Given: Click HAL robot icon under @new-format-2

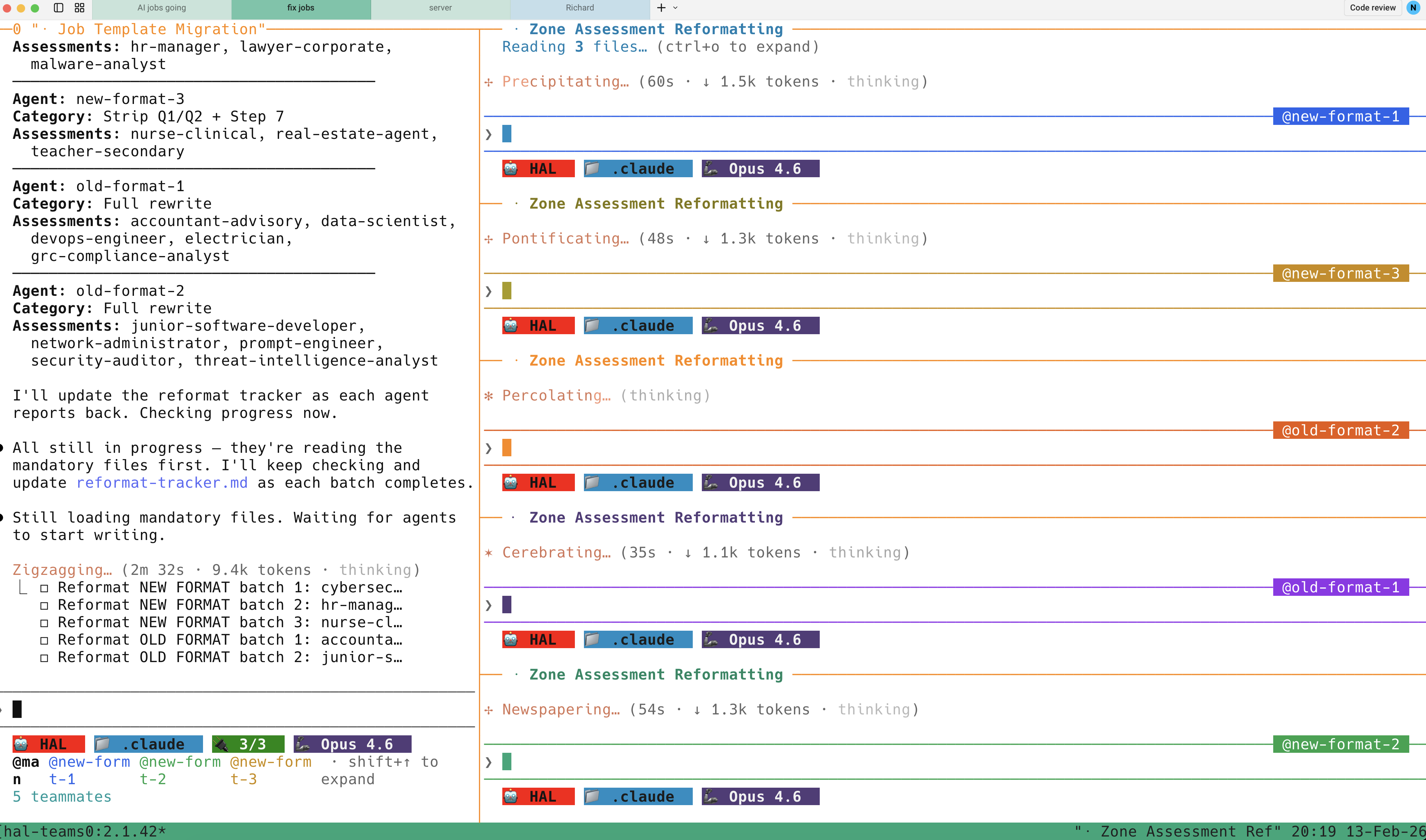Looking at the screenshot, I should 511,796.
